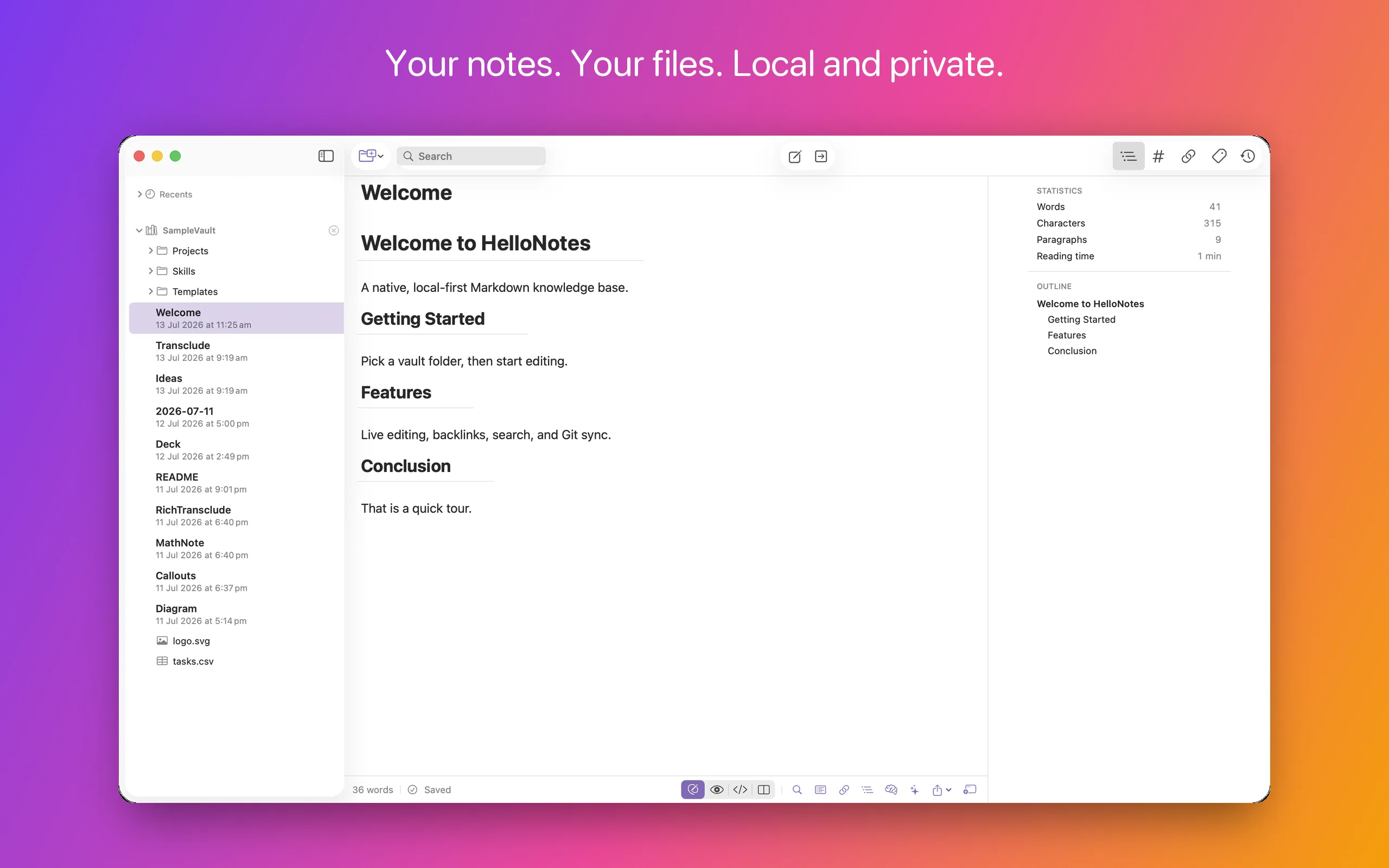Click the Reading time statistic
This screenshot has height=868, width=1389.
tap(1129, 256)
